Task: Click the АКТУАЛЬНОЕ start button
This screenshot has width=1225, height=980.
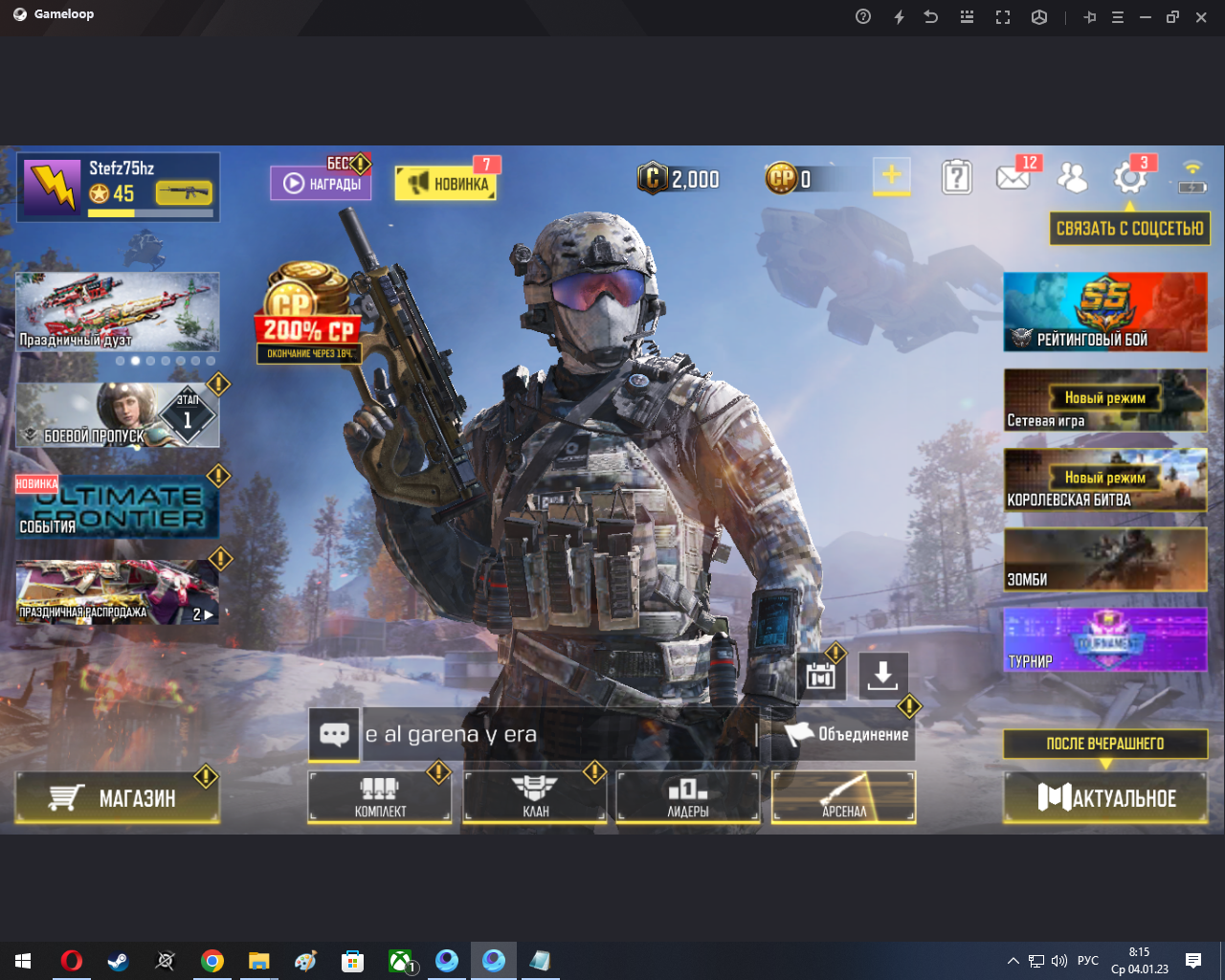Action: pos(1105,797)
